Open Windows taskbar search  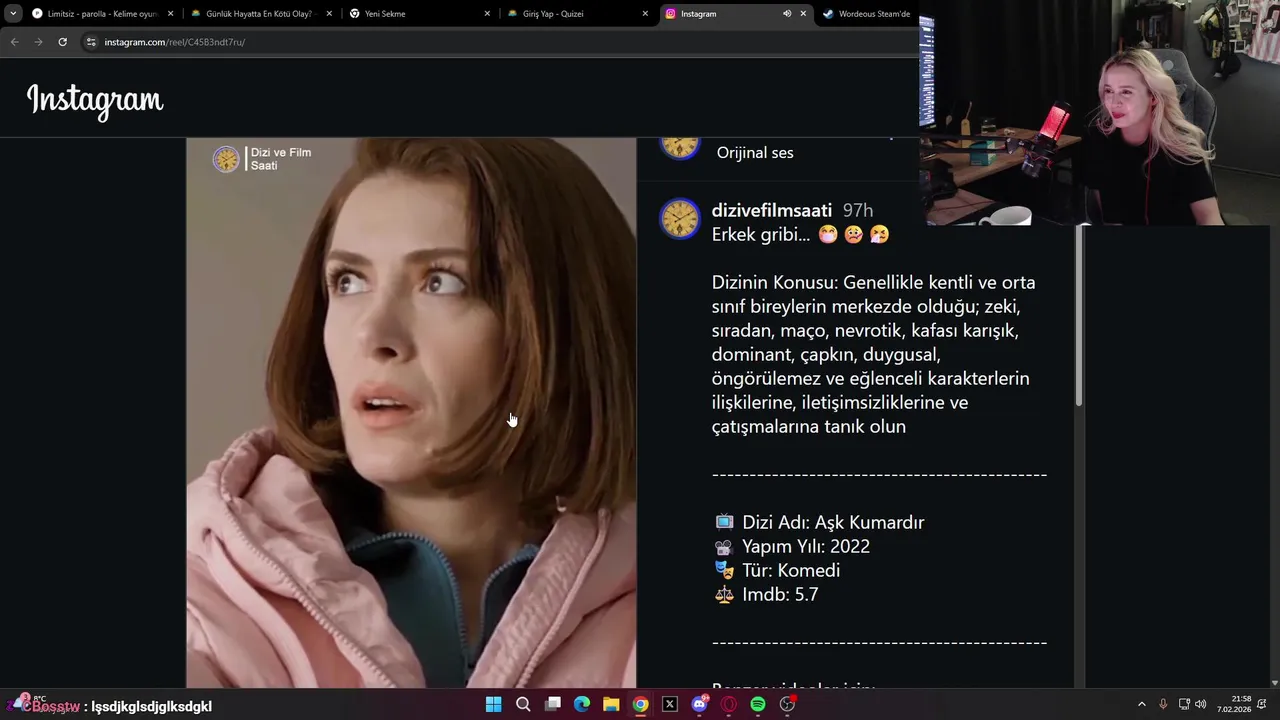(523, 704)
